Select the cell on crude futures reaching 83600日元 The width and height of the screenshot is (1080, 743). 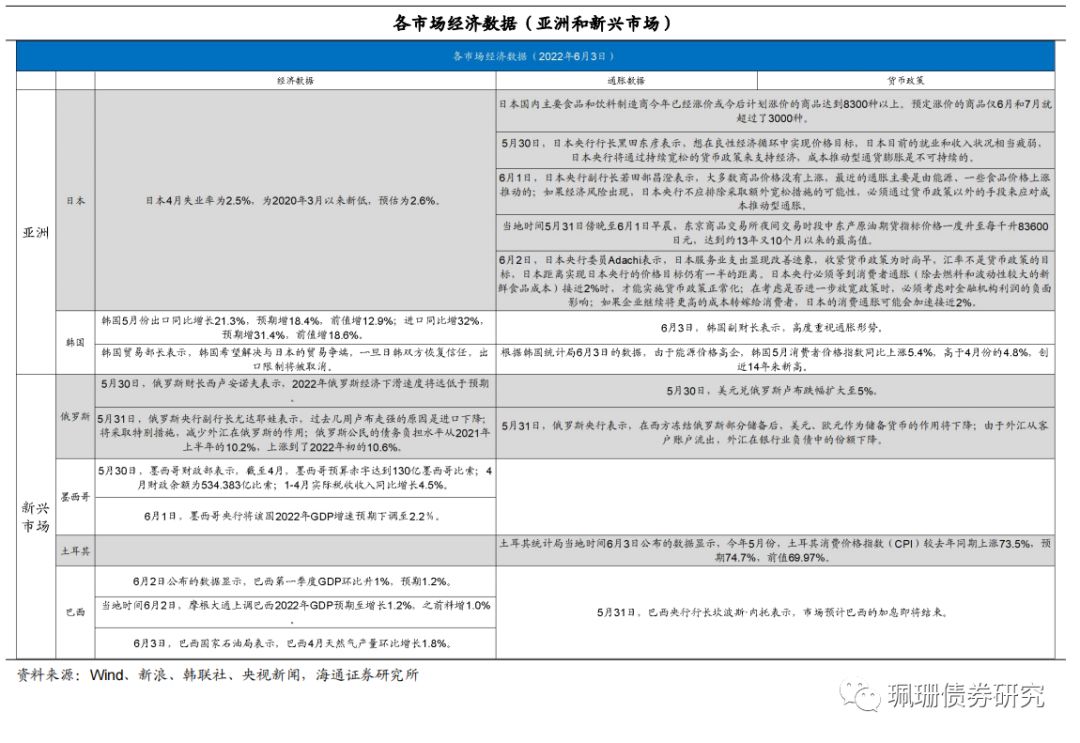click(776, 233)
